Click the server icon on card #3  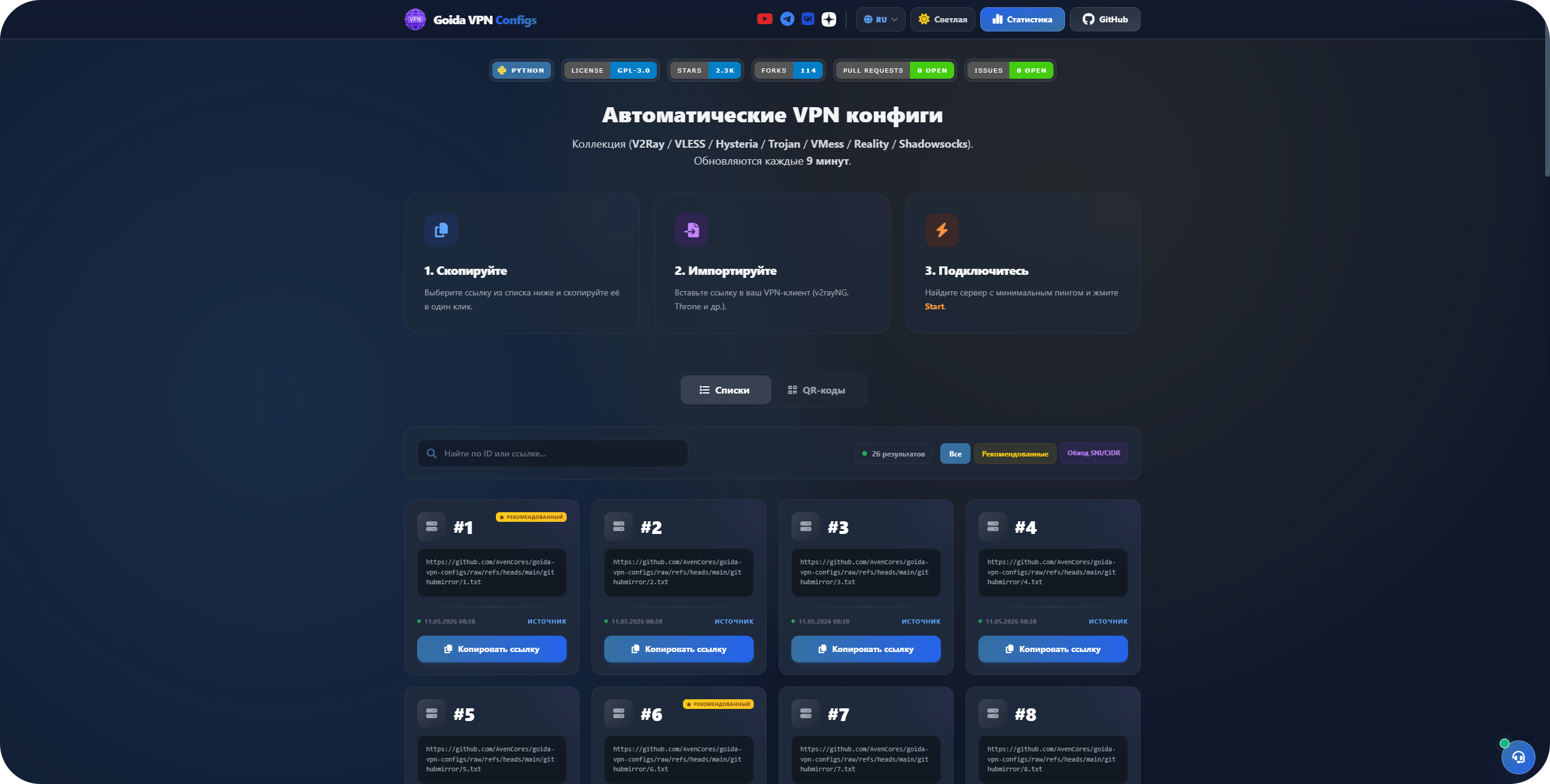[806, 527]
